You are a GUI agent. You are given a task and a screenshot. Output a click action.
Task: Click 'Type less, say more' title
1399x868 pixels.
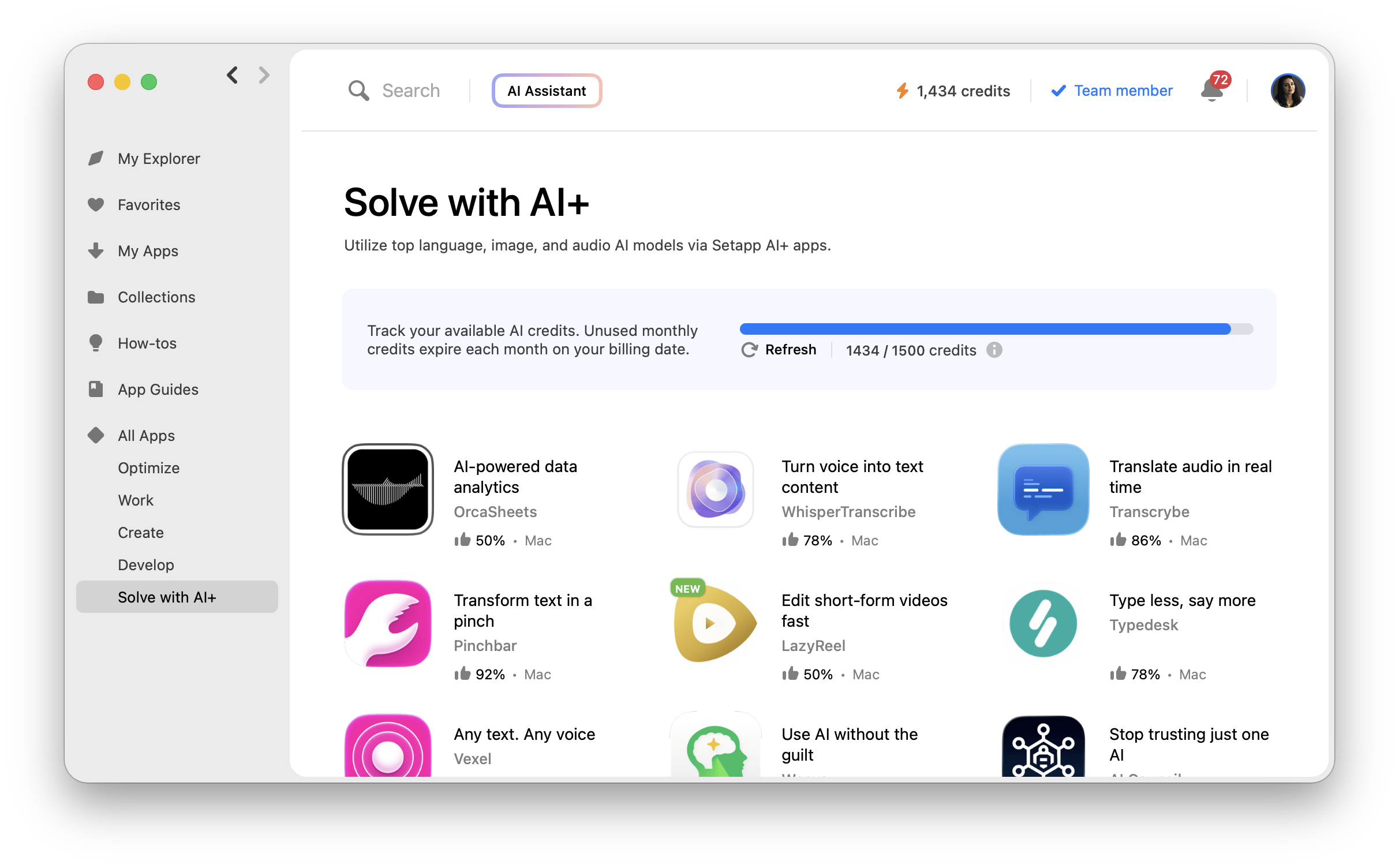(x=1183, y=600)
